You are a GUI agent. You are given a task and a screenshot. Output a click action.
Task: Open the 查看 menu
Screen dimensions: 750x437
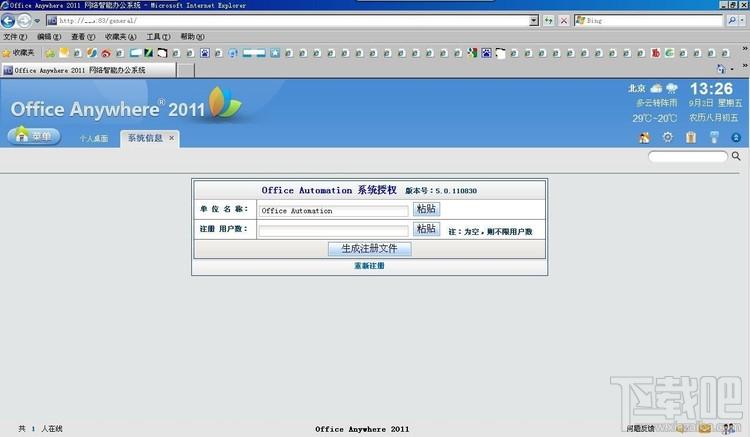point(83,37)
